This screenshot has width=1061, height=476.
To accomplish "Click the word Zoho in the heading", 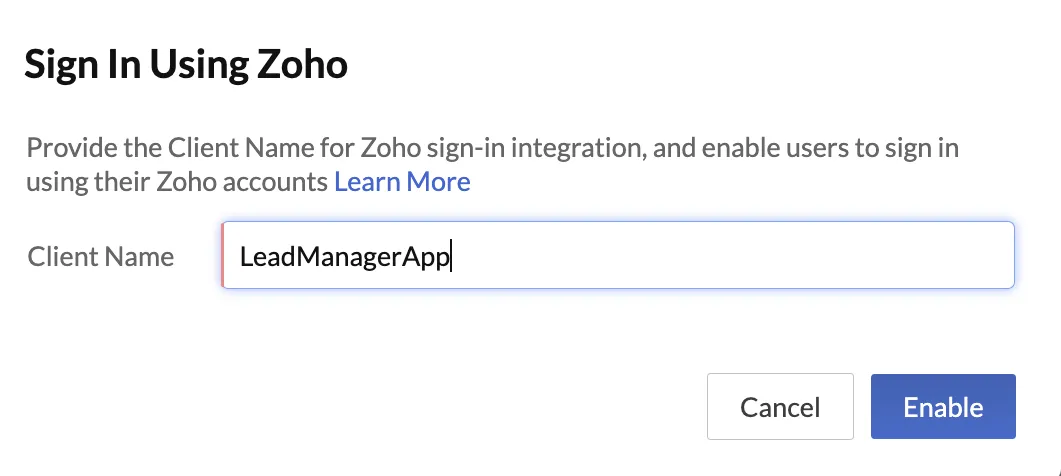I will tap(302, 65).
